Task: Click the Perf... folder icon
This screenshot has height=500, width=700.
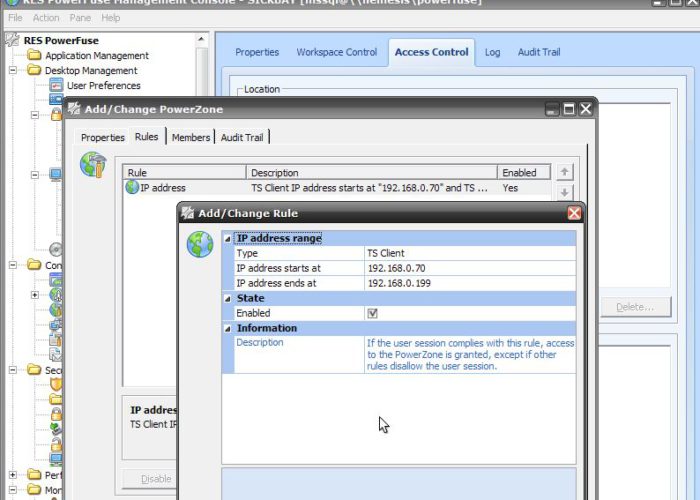Action: (34, 475)
